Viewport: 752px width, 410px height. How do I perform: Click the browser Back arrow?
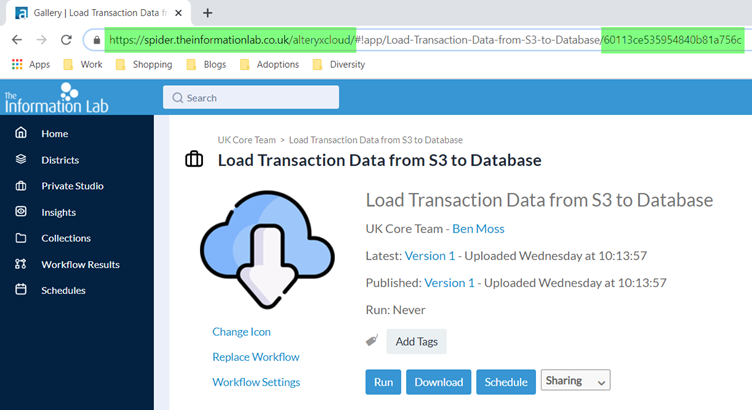[x=17, y=40]
